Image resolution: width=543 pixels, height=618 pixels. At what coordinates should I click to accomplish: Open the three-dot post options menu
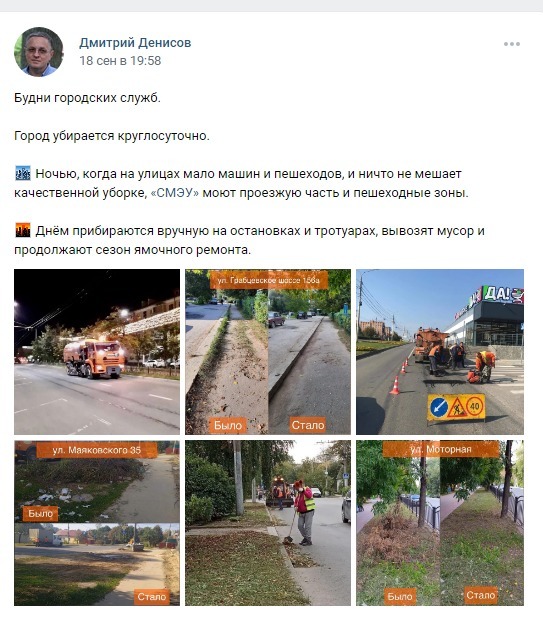pyautogui.click(x=511, y=44)
